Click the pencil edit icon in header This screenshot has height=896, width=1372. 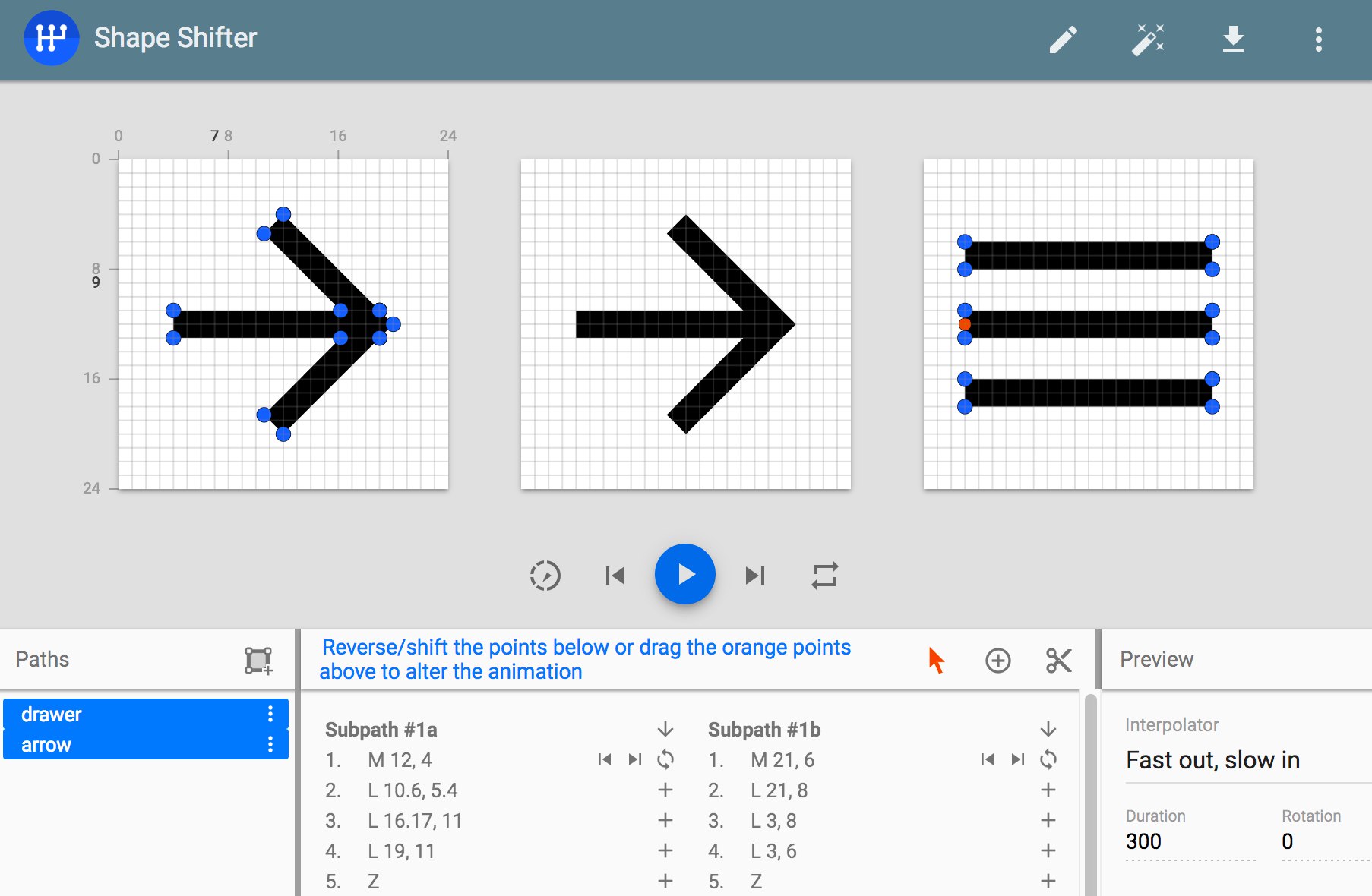[1064, 39]
